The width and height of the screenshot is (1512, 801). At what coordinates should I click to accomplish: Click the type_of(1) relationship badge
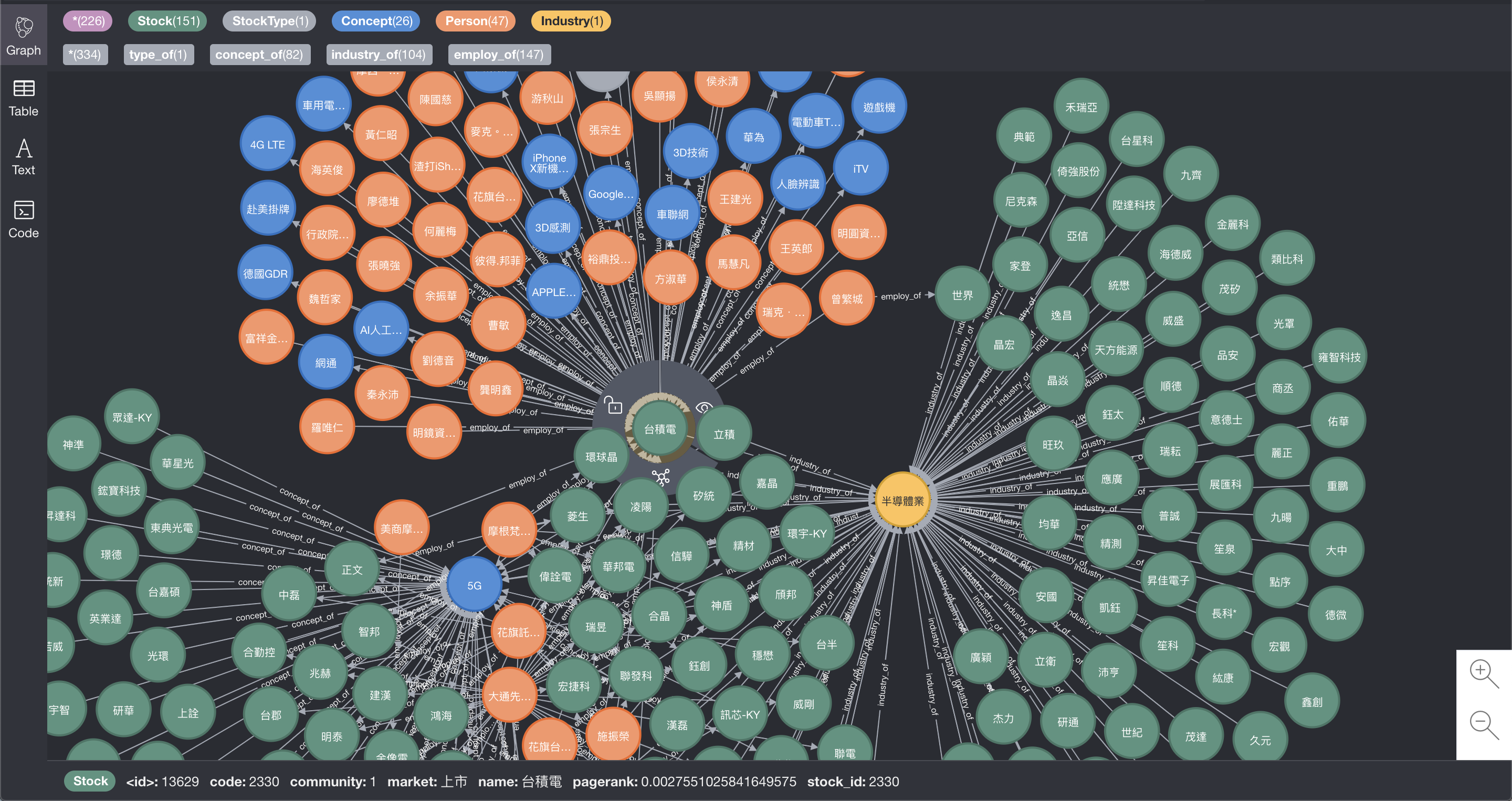(x=158, y=55)
